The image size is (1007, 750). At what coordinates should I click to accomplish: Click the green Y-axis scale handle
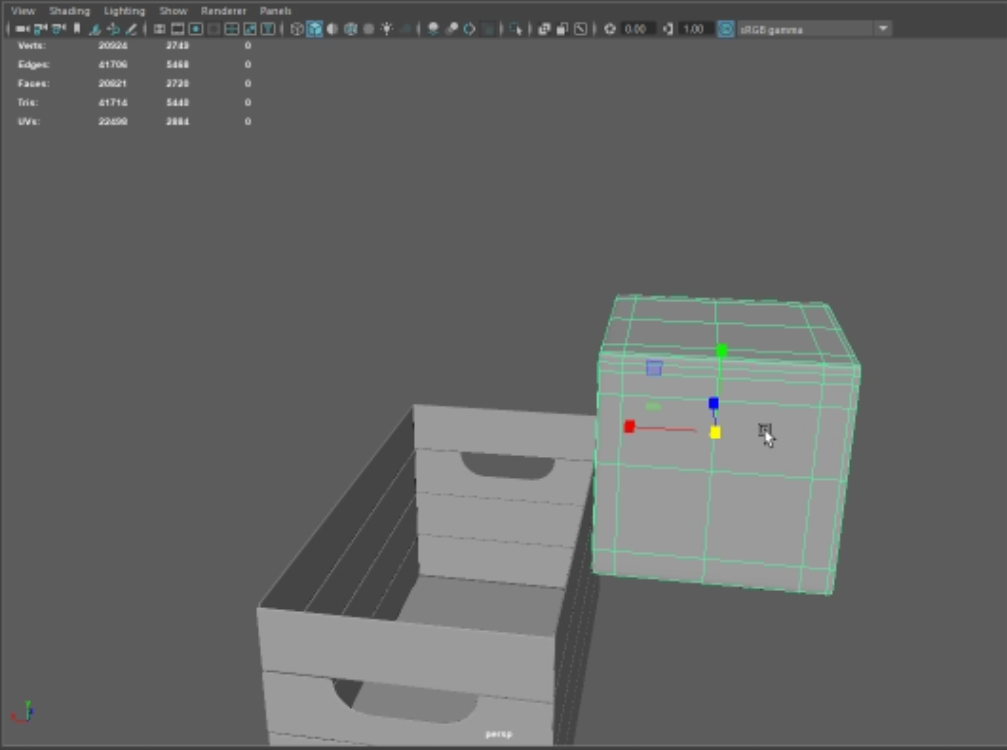point(721,350)
